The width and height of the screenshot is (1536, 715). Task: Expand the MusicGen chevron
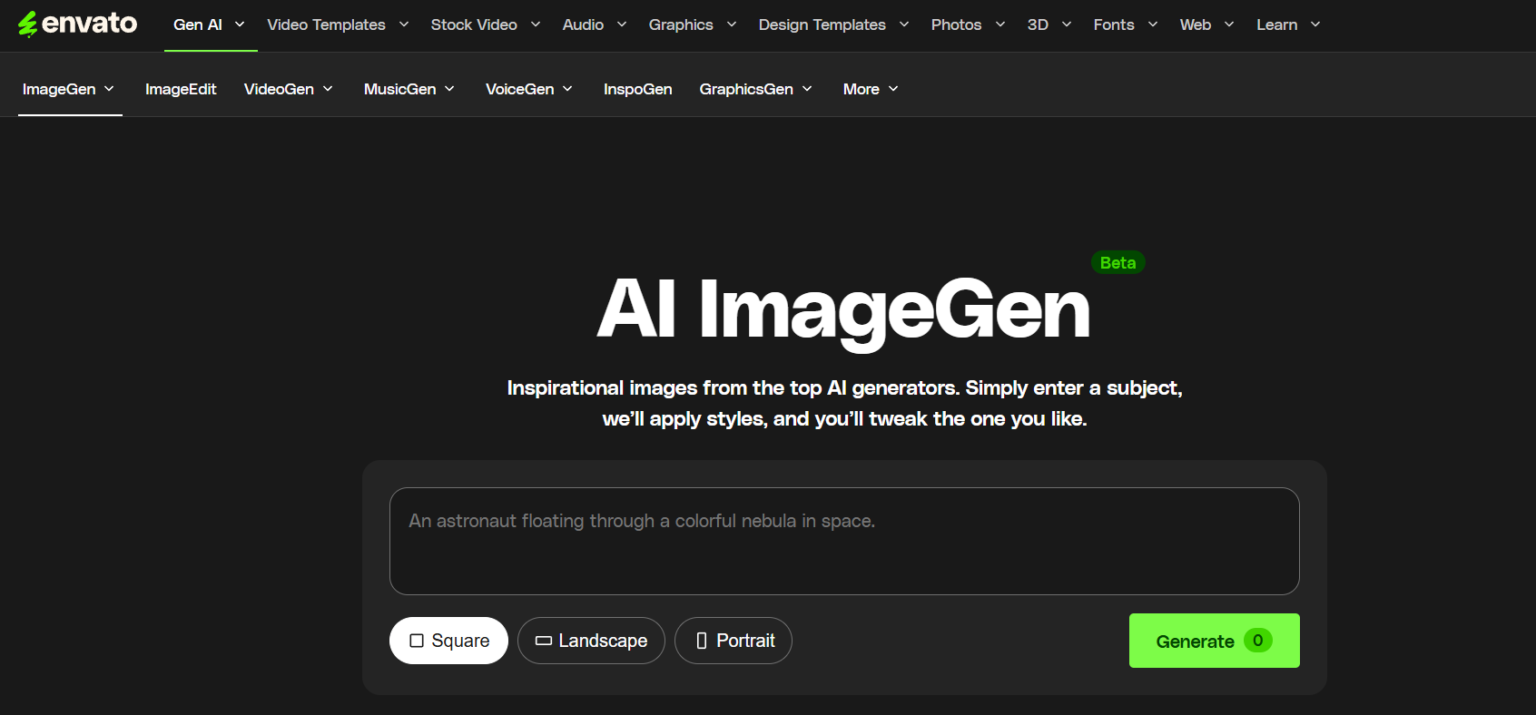(x=449, y=89)
